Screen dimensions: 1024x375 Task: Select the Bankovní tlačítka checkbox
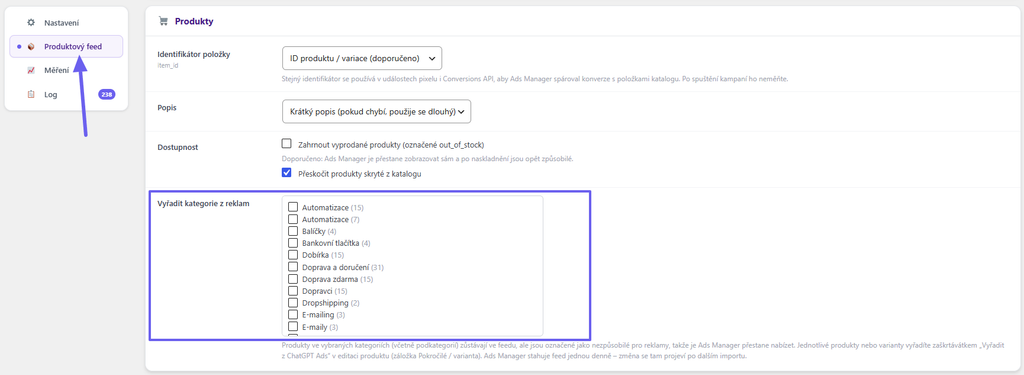click(293, 243)
